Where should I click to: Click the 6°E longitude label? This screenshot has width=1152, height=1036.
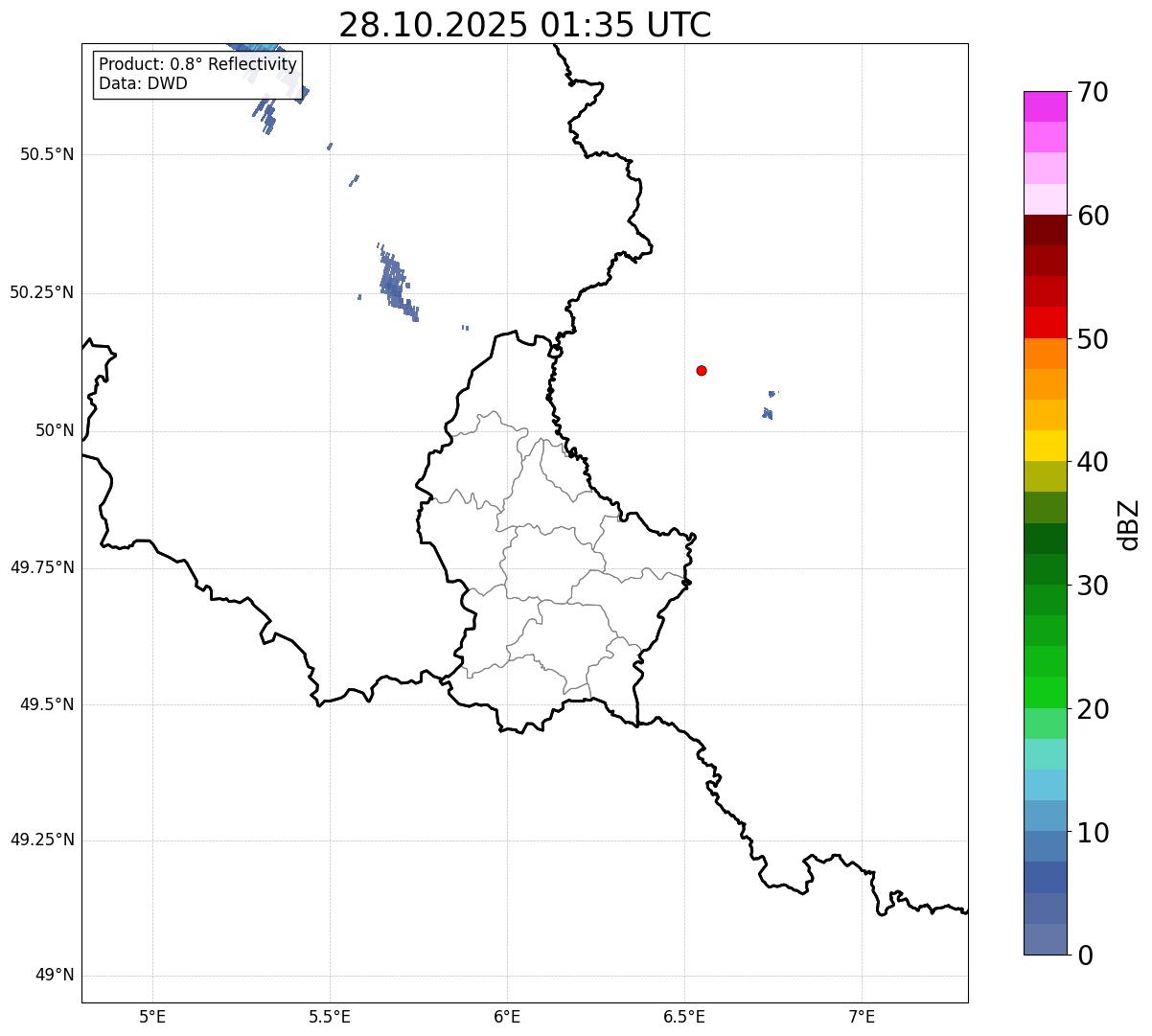(x=507, y=1016)
